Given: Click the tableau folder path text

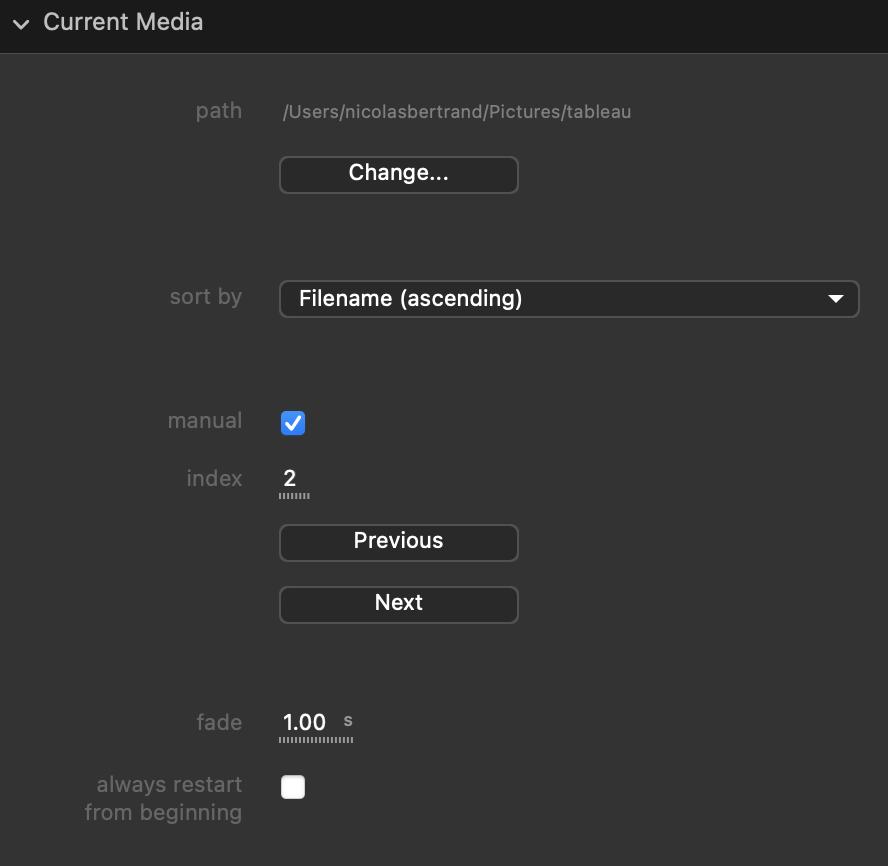Looking at the screenshot, I should tap(457, 112).
